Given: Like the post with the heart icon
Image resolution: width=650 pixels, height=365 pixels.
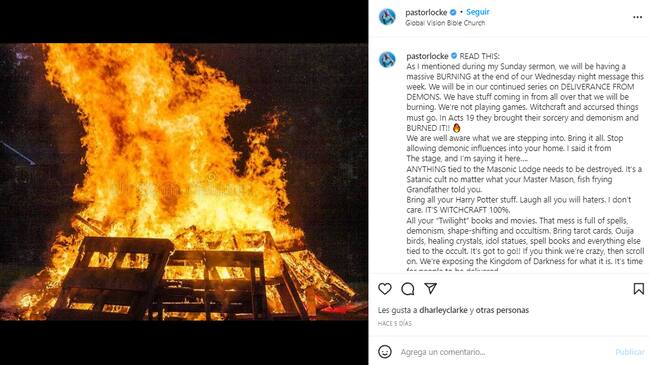Looking at the screenshot, I should coord(385,289).
